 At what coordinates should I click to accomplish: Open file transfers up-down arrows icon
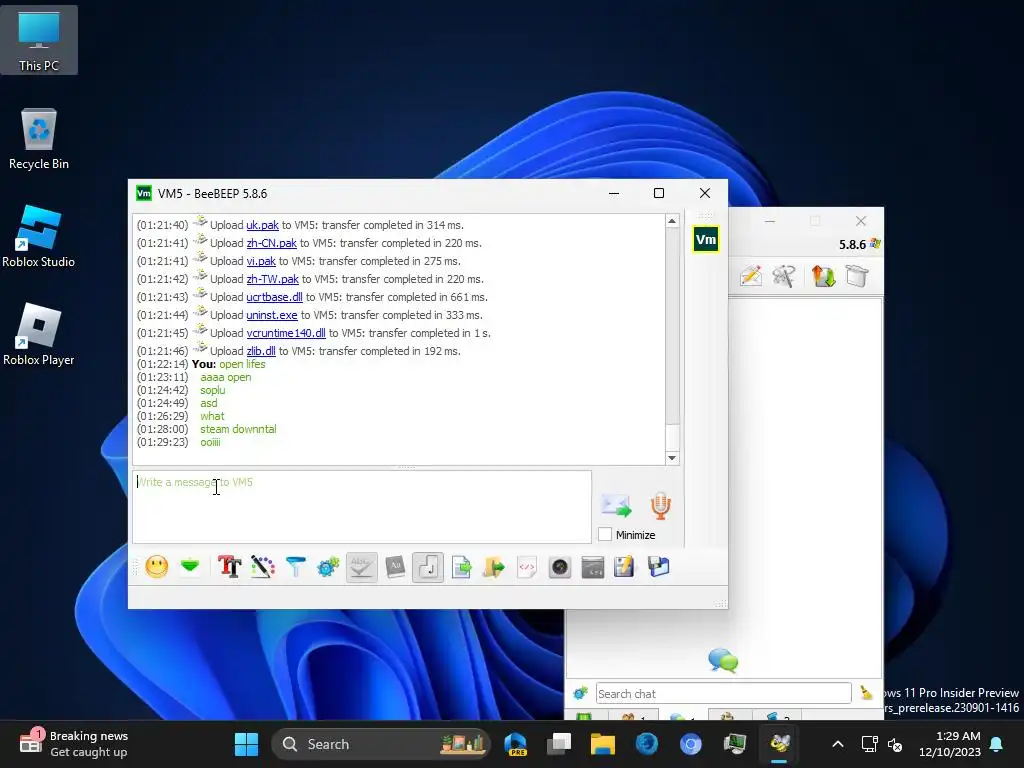(x=824, y=276)
